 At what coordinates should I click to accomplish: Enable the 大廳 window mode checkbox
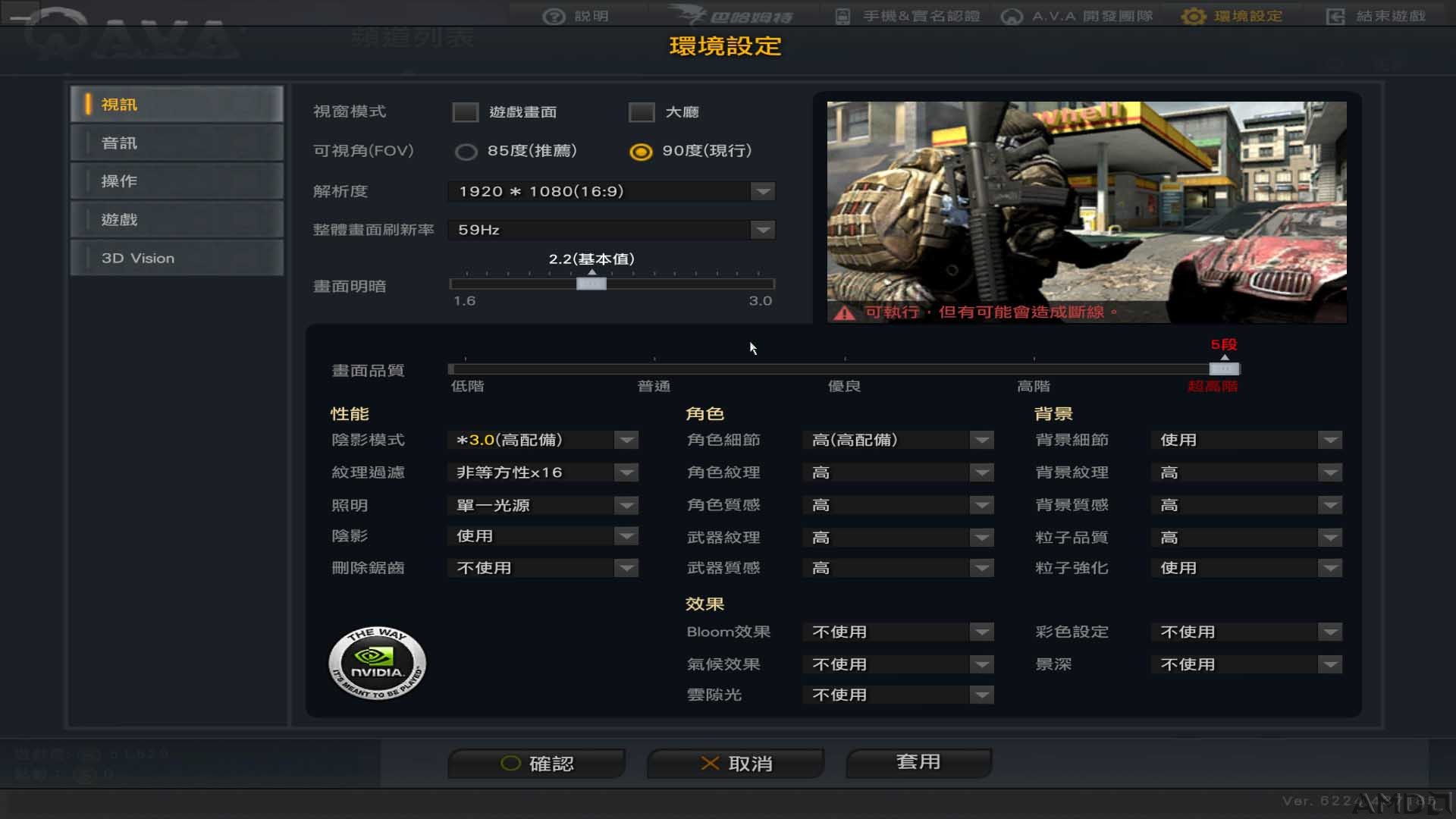pyautogui.click(x=642, y=112)
